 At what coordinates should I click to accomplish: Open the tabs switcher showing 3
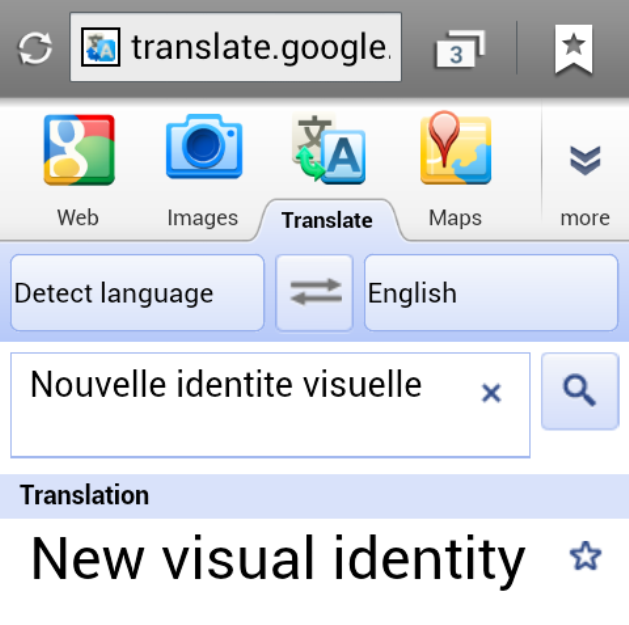[460, 49]
